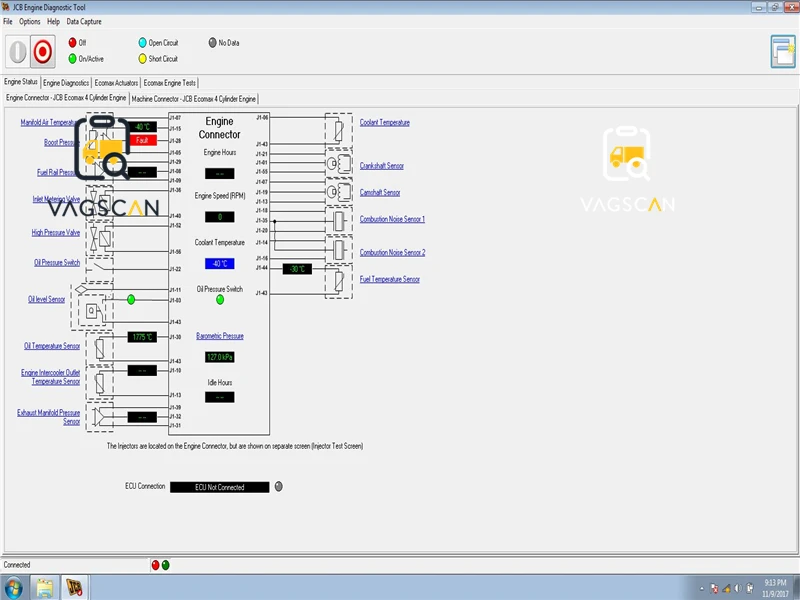Open the Windows Start button
This screenshot has height=600, width=800.
pos(13,587)
